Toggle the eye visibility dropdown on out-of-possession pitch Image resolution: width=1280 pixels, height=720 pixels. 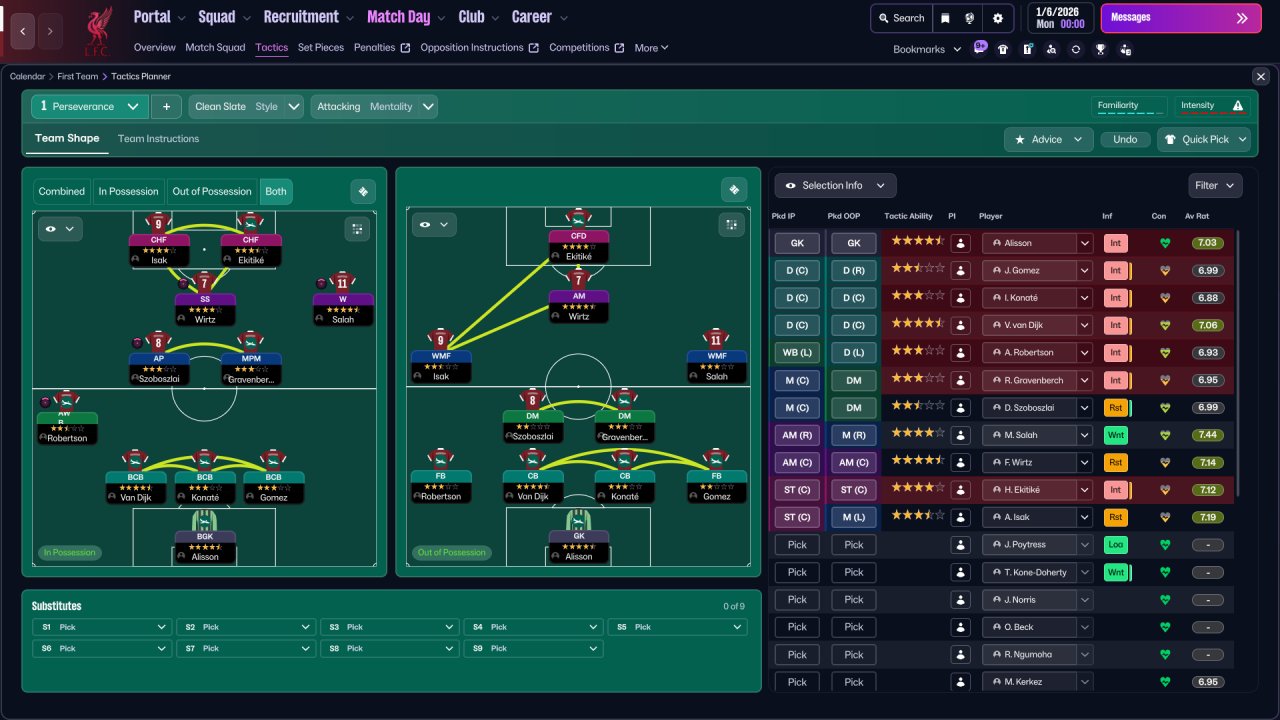434,225
